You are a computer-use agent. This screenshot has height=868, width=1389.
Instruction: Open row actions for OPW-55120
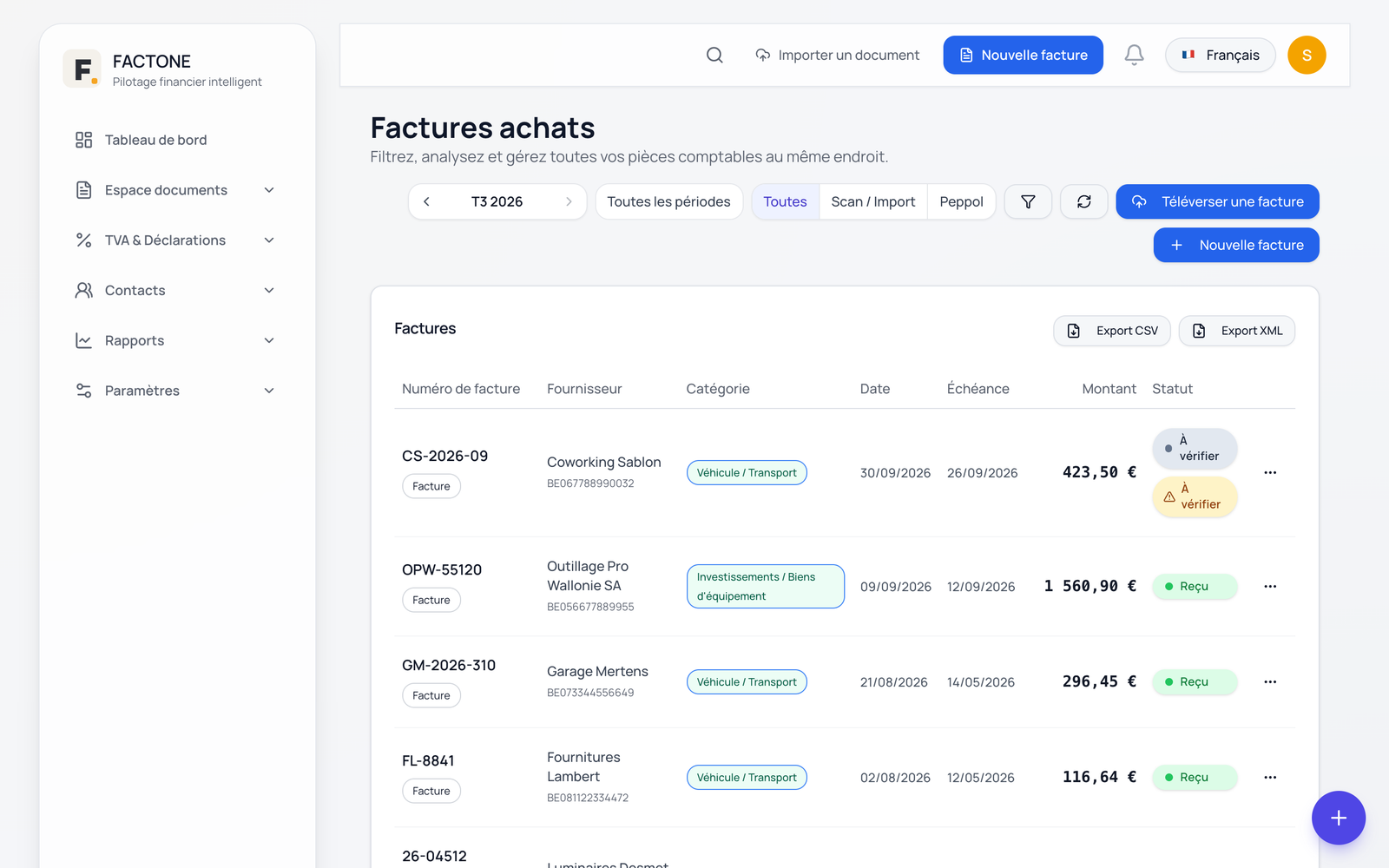(1270, 586)
